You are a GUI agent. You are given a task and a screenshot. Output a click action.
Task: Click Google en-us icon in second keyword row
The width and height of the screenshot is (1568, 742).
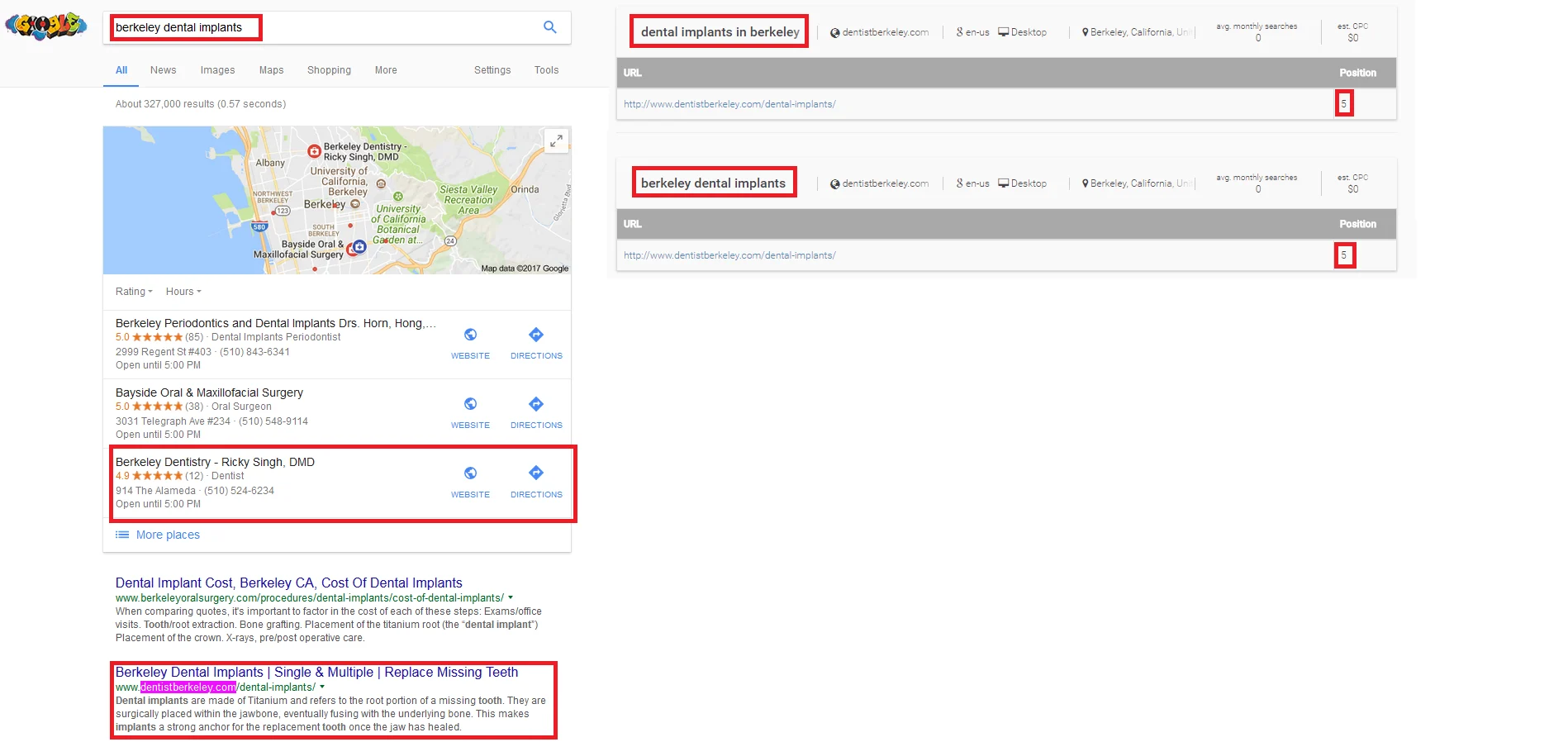pyautogui.click(x=960, y=183)
